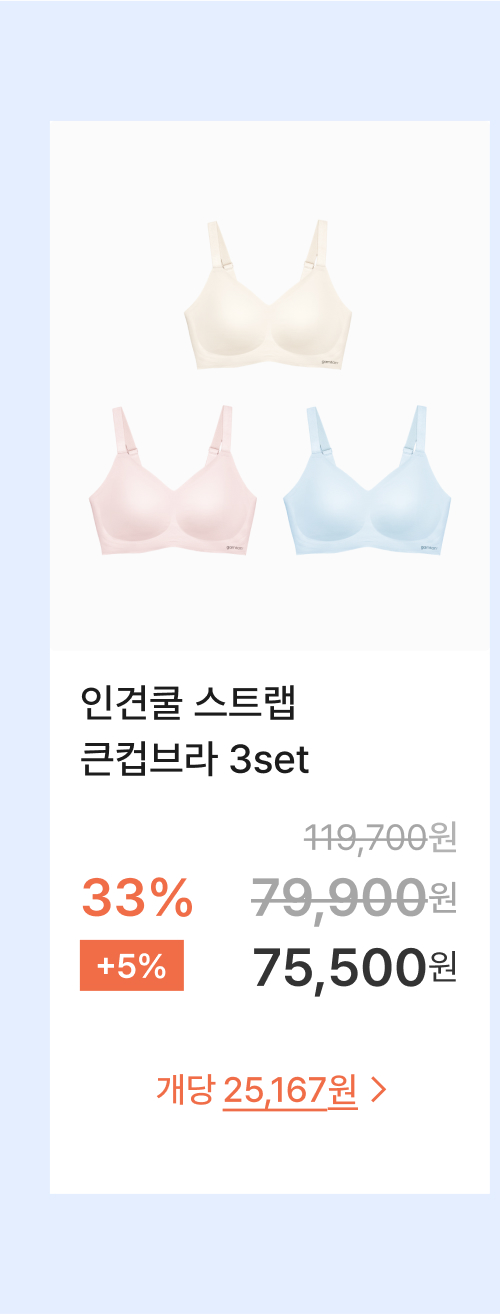Click the chevron arrow beside 25,167원
Viewport: 500px width, 1314px height.
[378, 1090]
